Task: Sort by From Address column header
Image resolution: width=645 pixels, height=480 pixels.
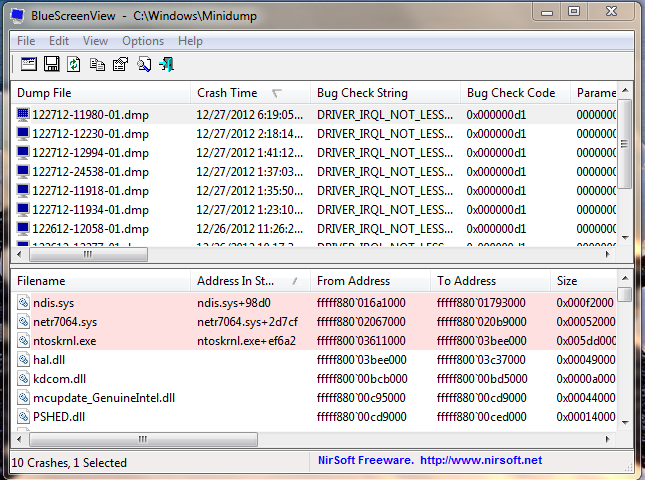Action: tap(370, 281)
